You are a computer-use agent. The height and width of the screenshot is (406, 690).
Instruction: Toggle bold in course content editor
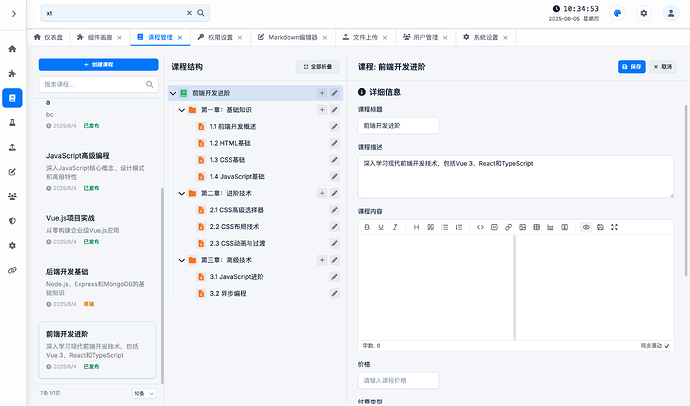click(367, 227)
